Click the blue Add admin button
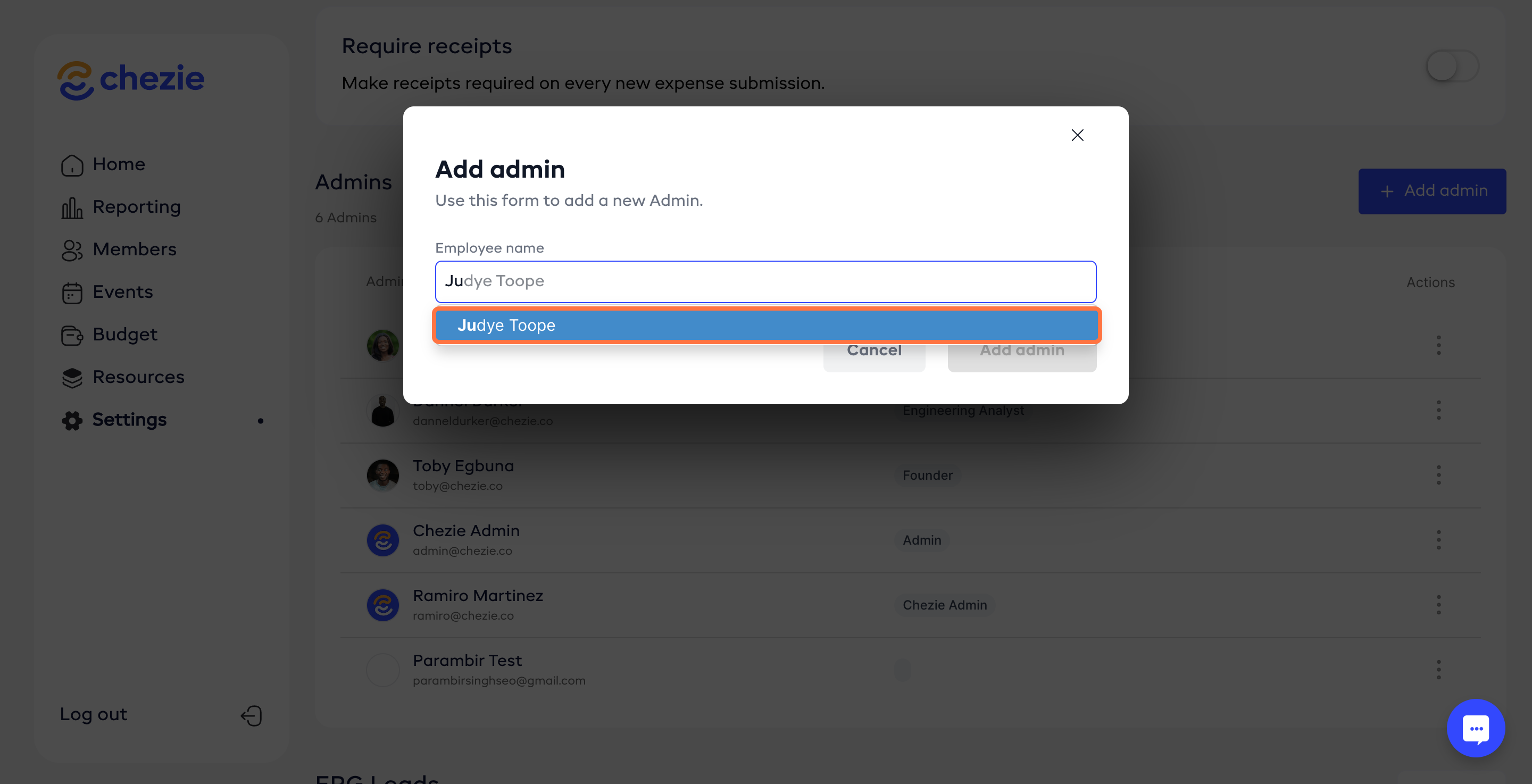Viewport: 1532px width, 784px height. coord(1431,191)
